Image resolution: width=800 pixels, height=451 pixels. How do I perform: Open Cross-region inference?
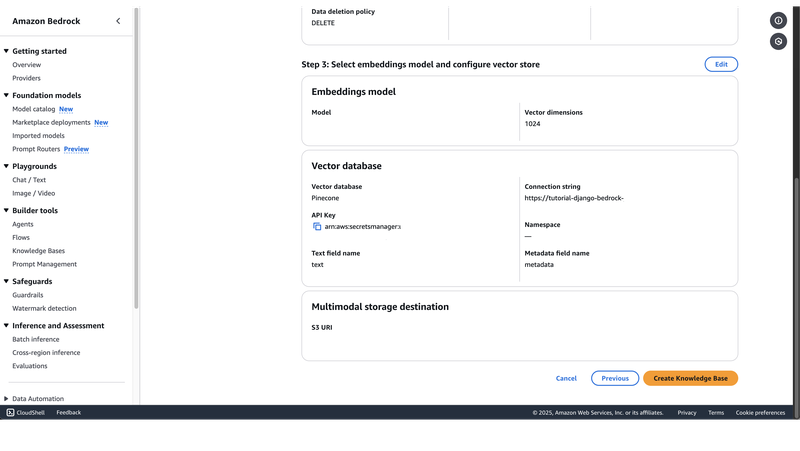click(x=46, y=353)
